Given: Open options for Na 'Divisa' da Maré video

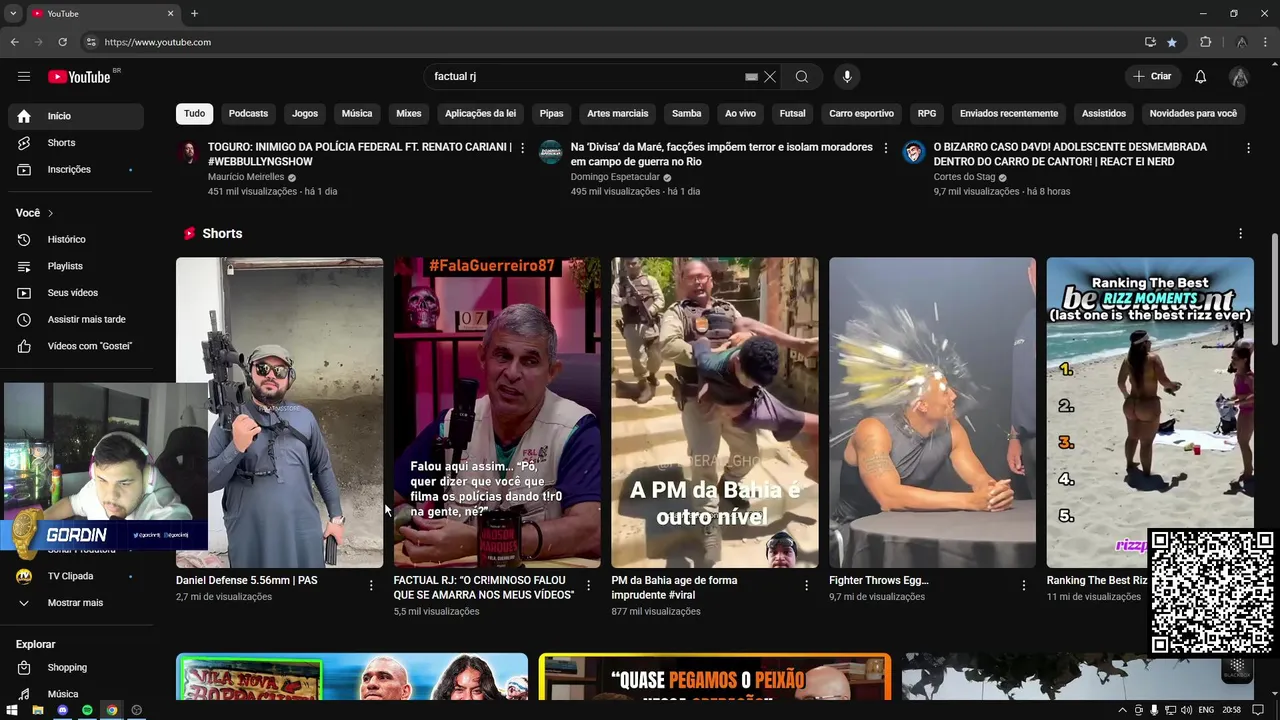Looking at the screenshot, I should 885,148.
